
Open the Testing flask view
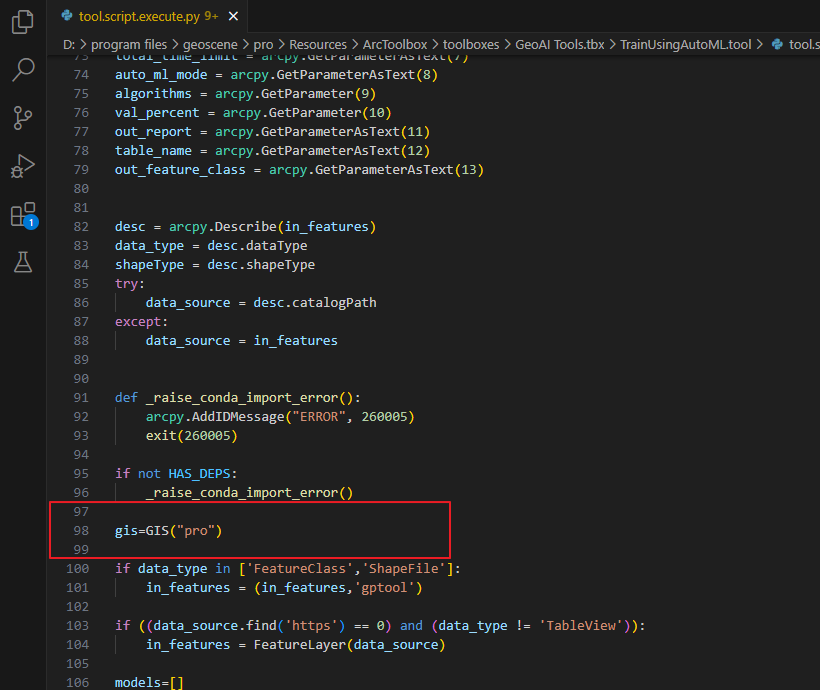coord(22,262)
